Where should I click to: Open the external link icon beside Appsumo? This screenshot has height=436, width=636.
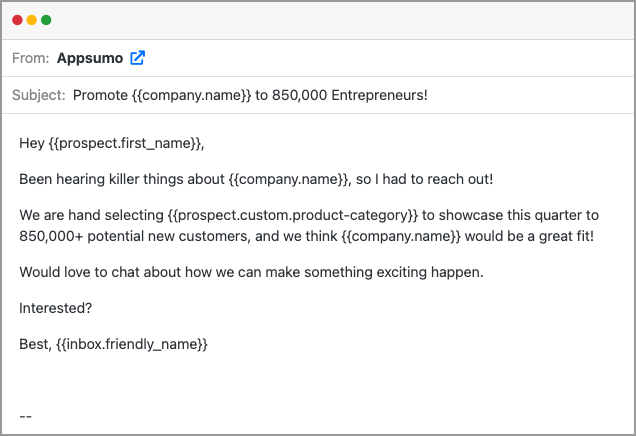click(138, 58)
